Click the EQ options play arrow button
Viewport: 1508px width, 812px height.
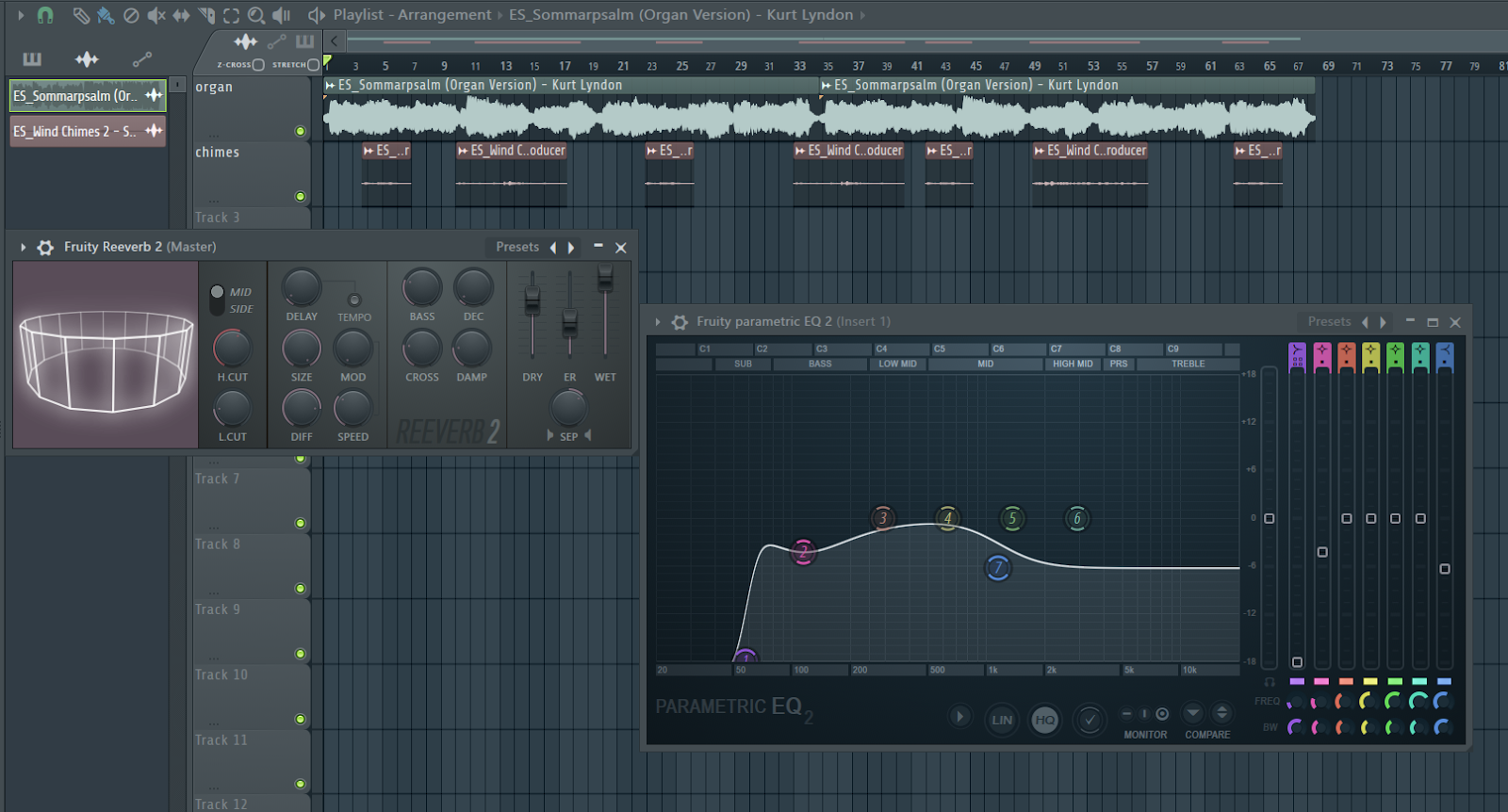(x=959, y=717)
